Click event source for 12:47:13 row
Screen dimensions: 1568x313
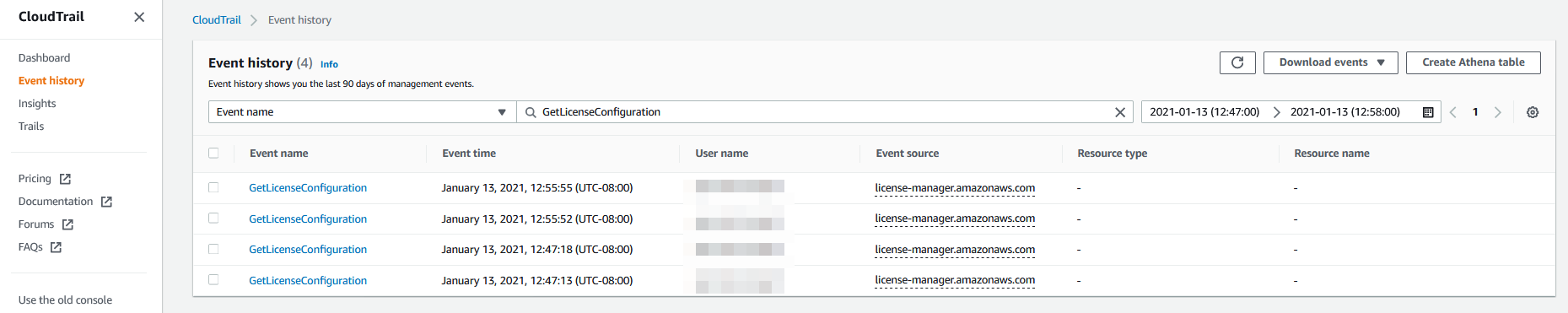(955, 280)
